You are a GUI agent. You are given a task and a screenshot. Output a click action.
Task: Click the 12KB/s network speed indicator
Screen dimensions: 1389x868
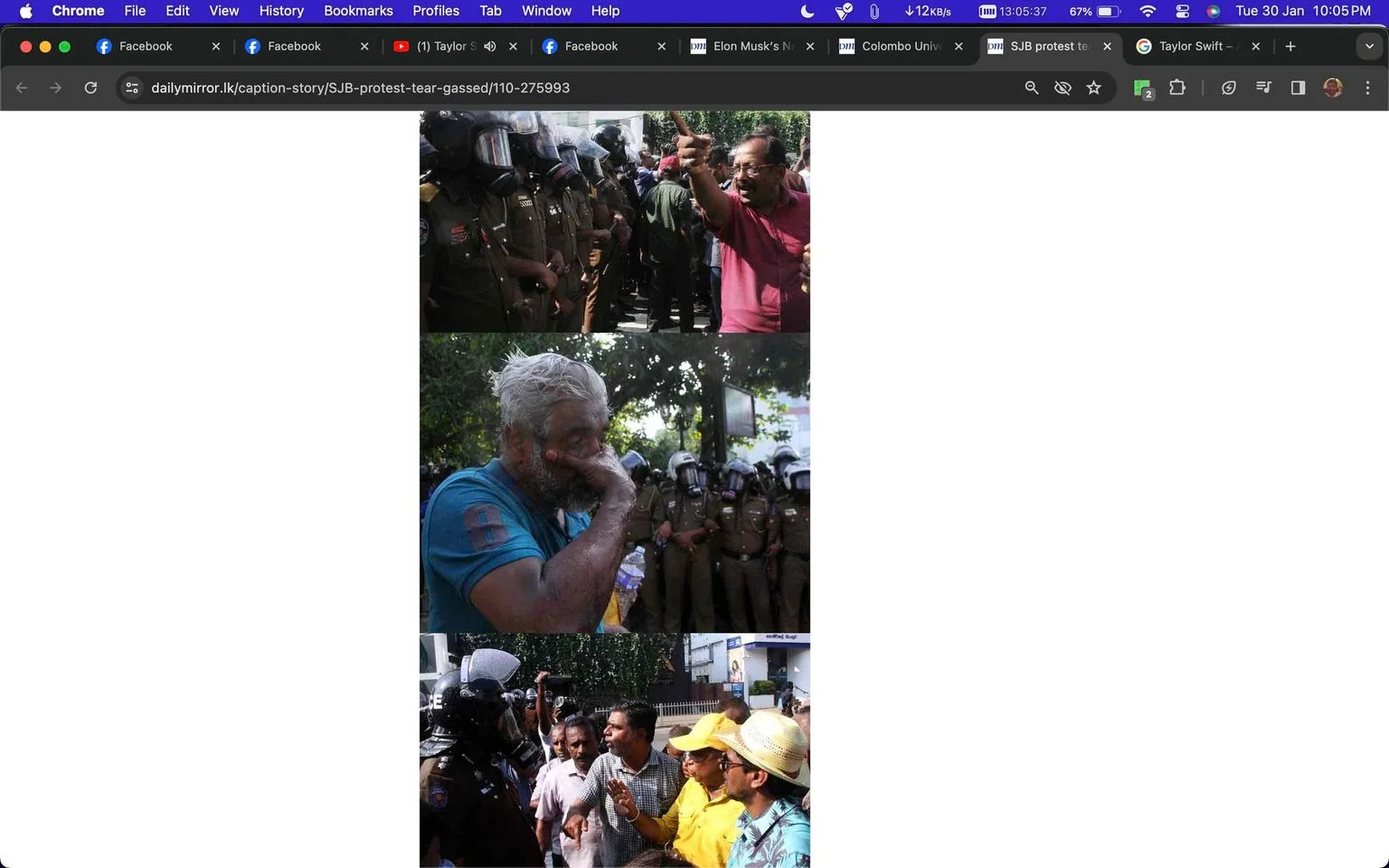(927, 11)
